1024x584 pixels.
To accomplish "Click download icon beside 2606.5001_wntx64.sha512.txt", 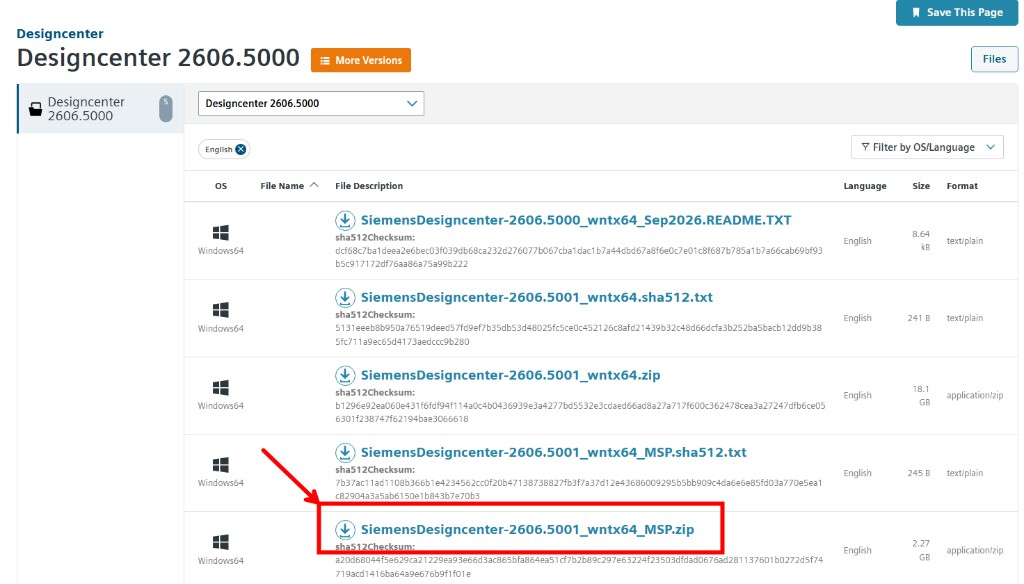I will click(345, 298).
